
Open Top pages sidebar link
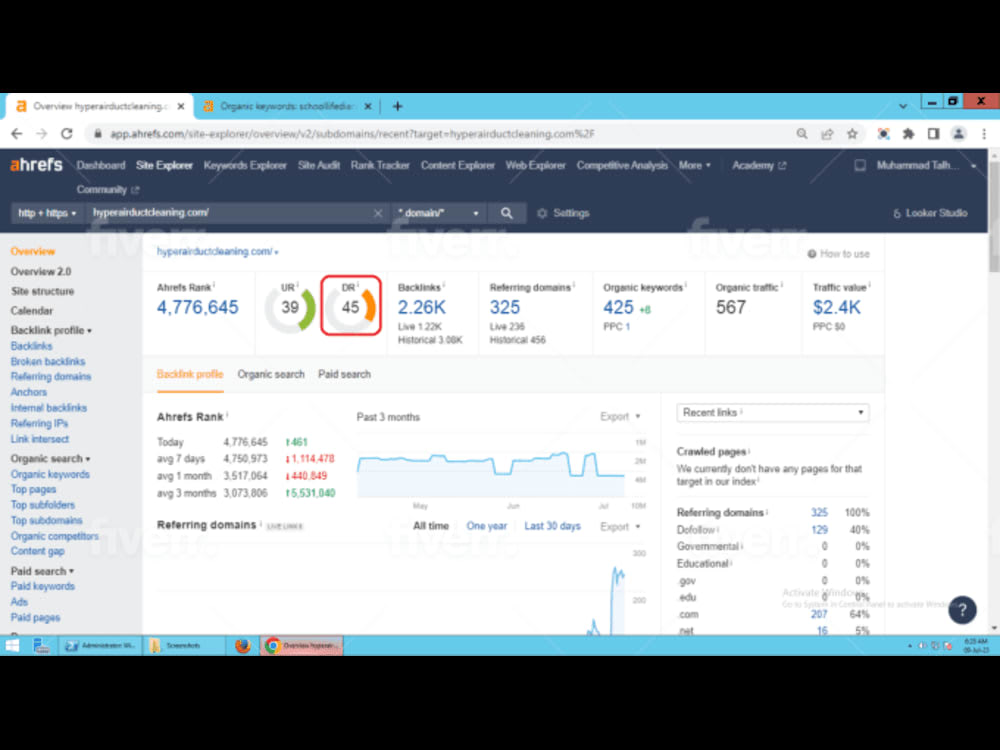pos(33,489)
